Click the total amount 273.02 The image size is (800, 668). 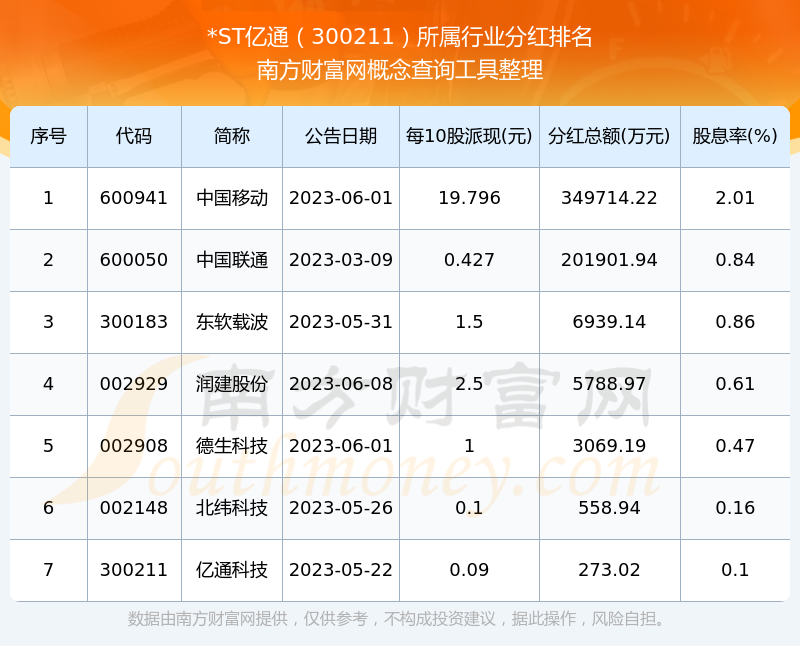click(x=609, y=570)
